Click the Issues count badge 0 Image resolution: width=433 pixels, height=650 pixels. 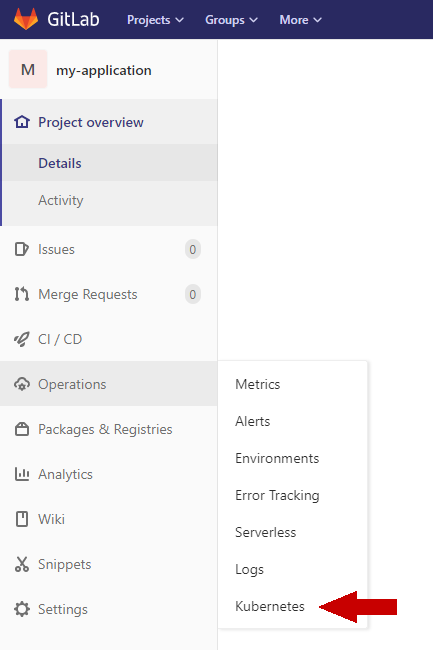click(x=193, y=249)
